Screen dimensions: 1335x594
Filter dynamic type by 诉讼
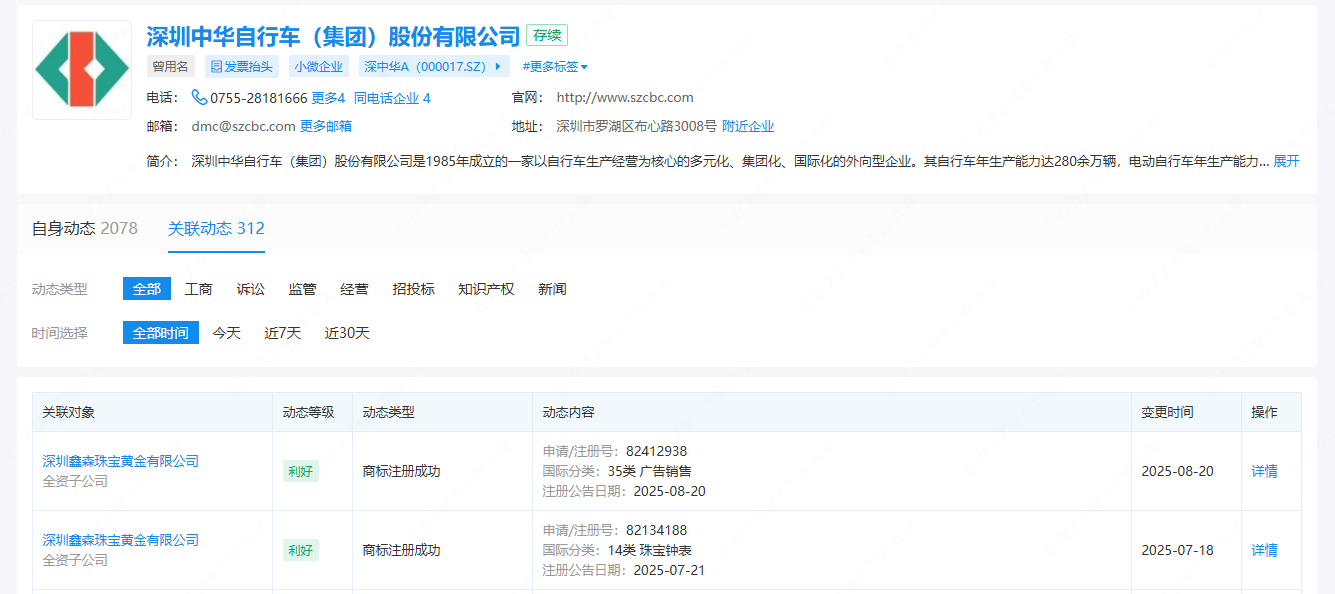251,289
